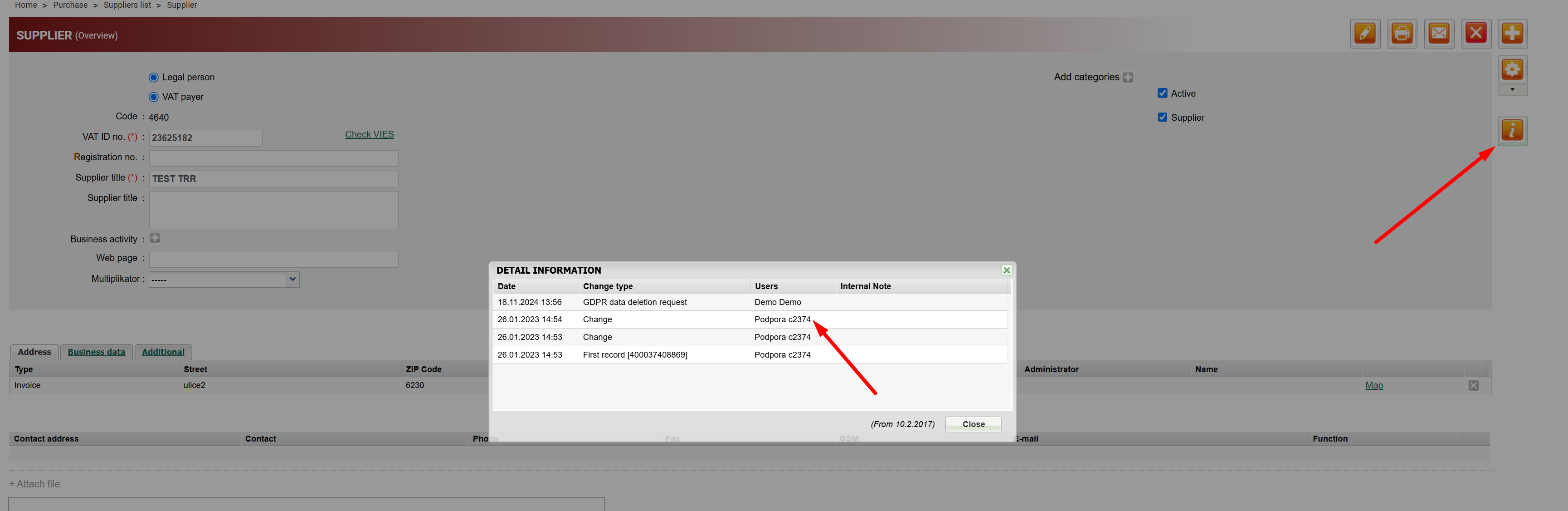Expand the arrow below the gear icon
This screenshot has height=511, width=1568.
tap(1512, 90)
